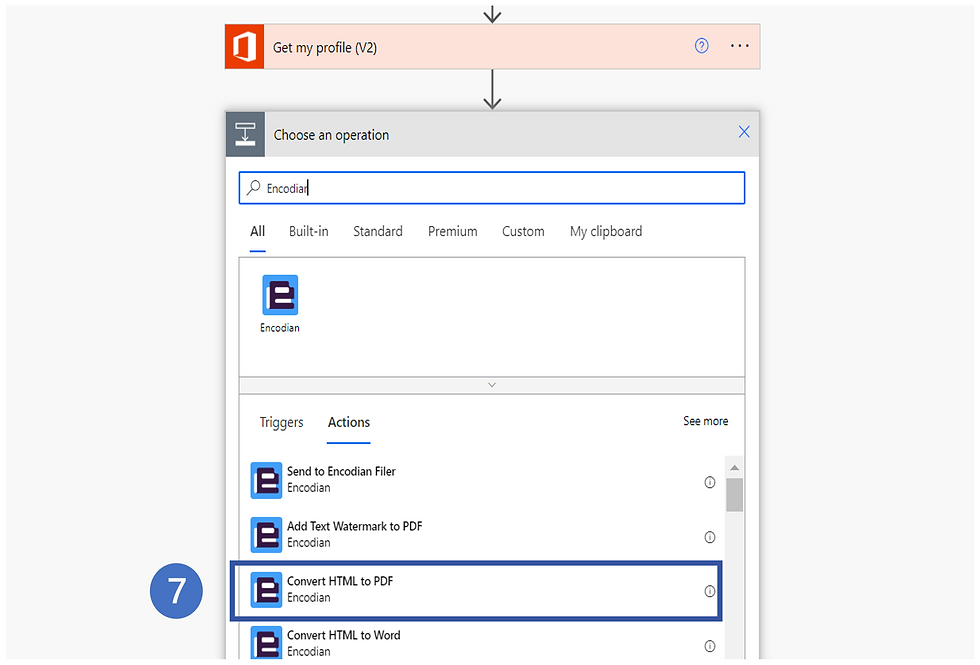Image resolution: width=980 pixels, height=665 pixels.
Task: Switch to the Custom tab
Action: tap(523, 231)
